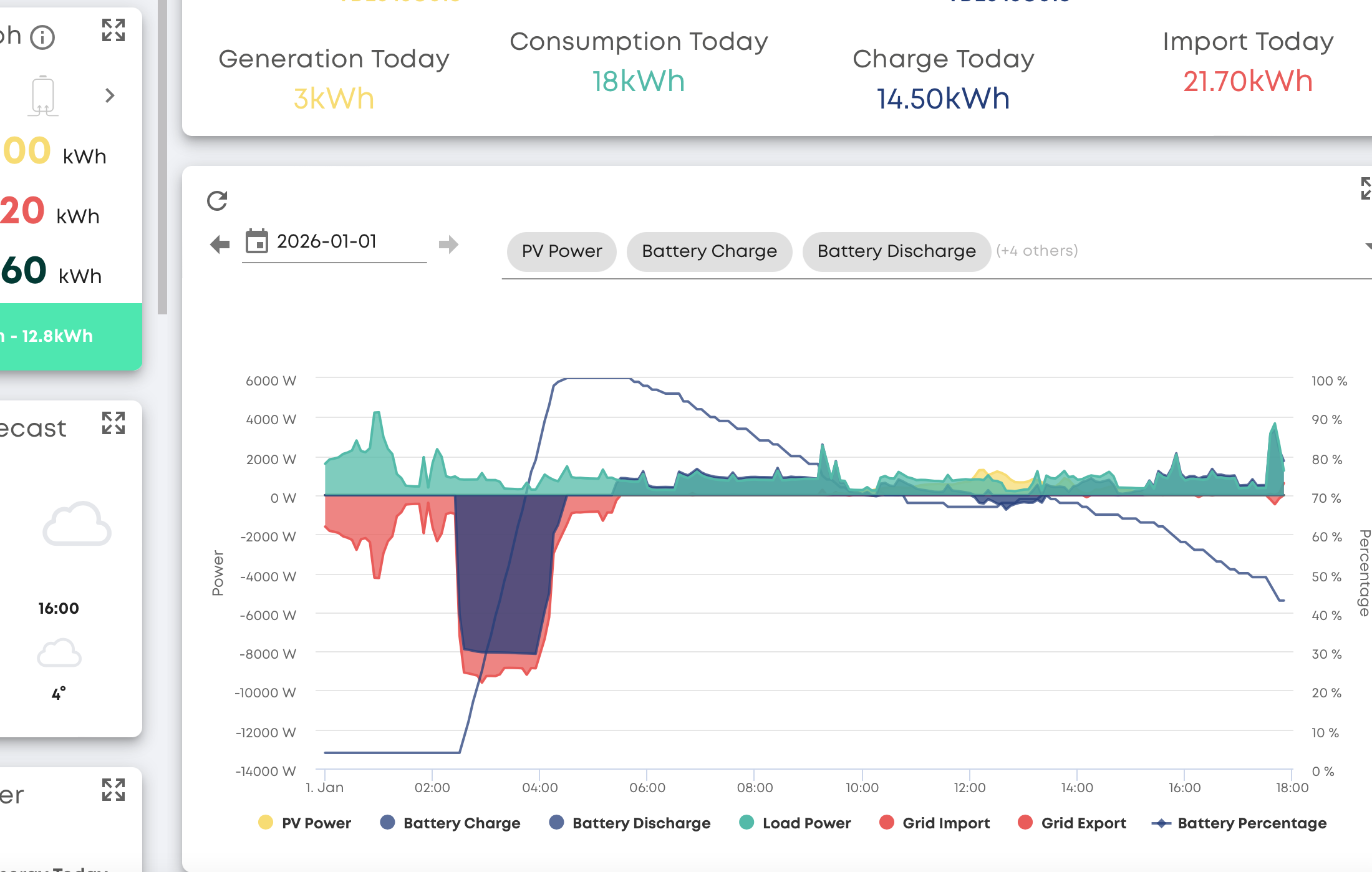This screenshot has height=872, width=1372.
Task: Click the left panel vertical scrollbar
Action: pyautogui.click(x=163, y=156)
